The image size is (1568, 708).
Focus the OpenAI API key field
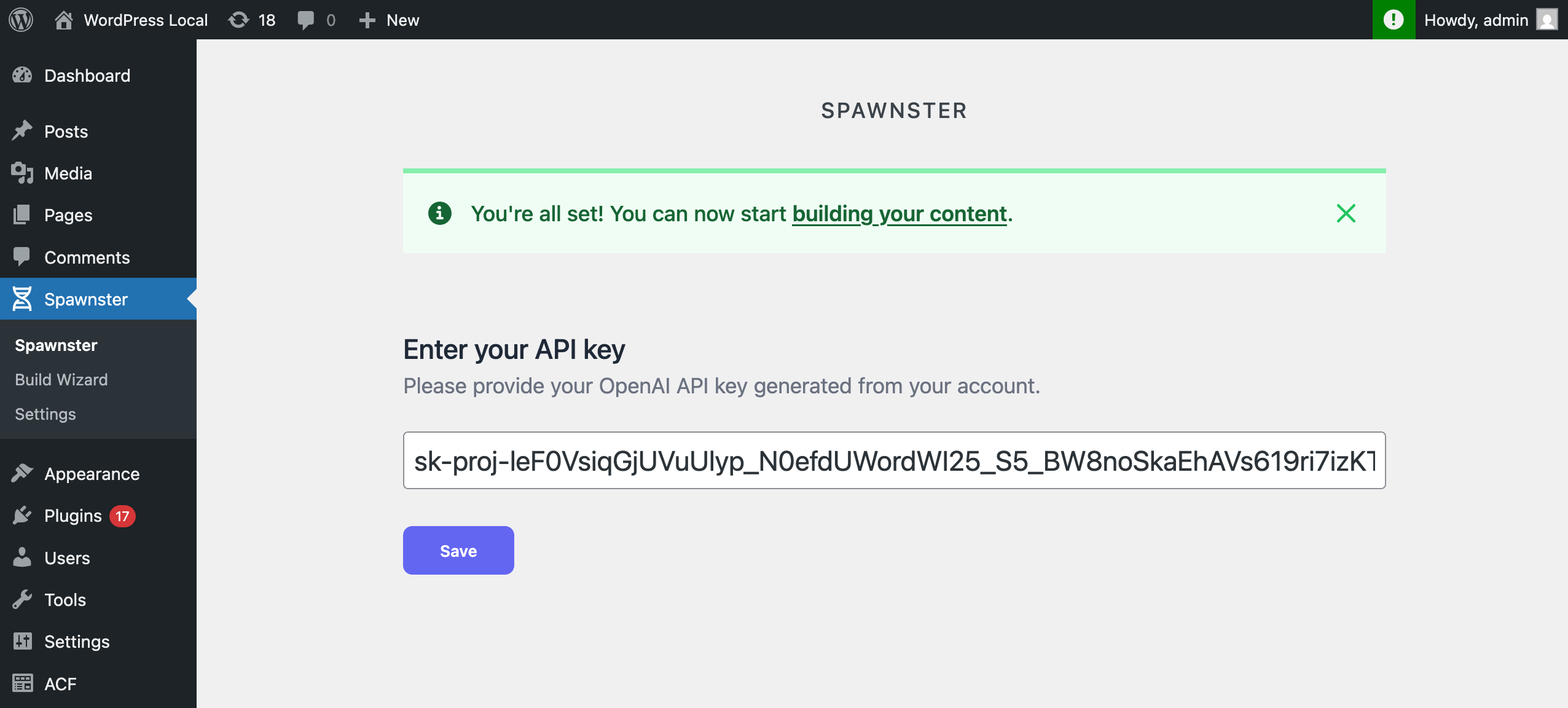tap(894, 460)
